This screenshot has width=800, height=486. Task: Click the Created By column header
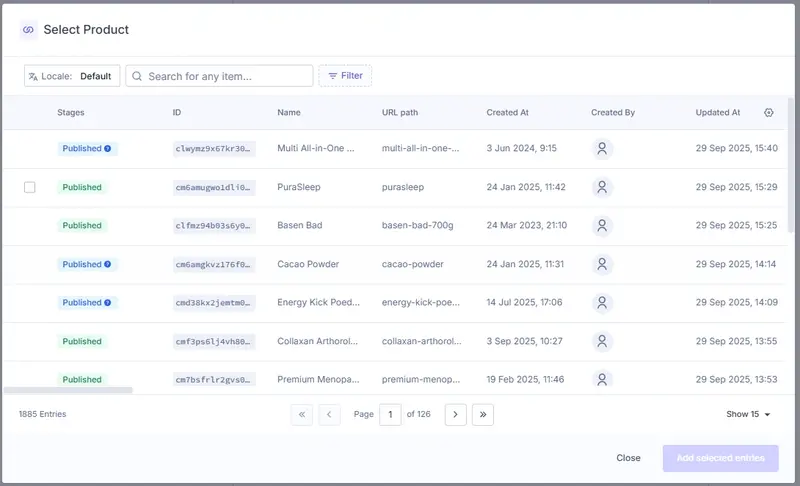613,113
